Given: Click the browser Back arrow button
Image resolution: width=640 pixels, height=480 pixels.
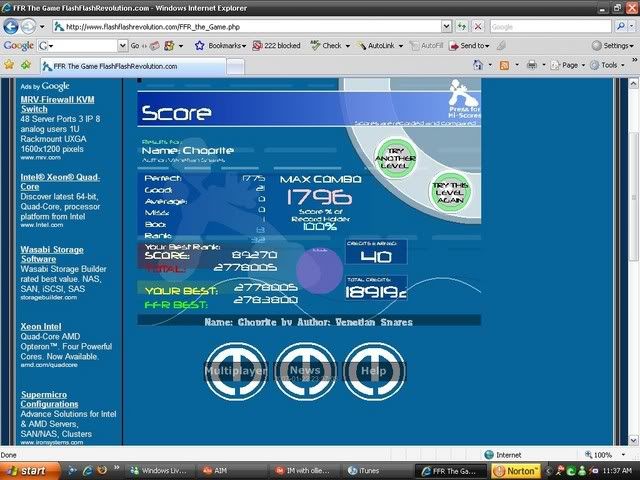Looking at the screenshot, I should pyautogui.click(x=13, y=26).
